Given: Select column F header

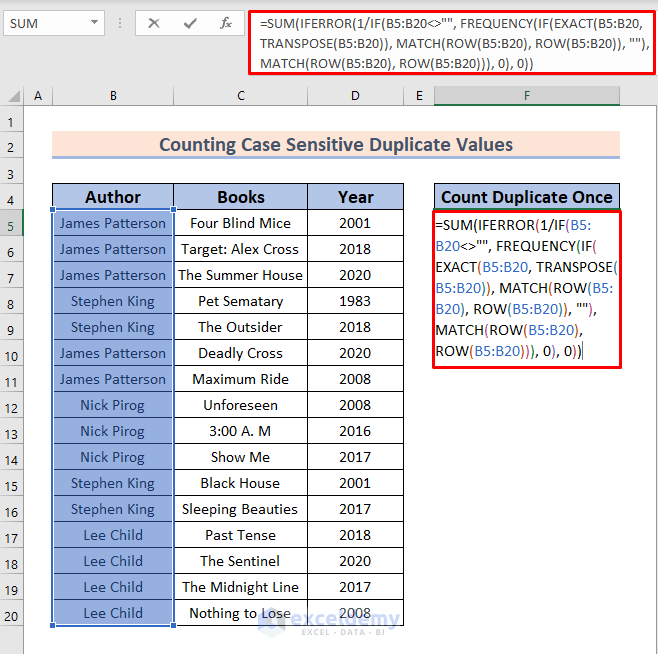Looking at the screenshot, I should tap(527, 96).
